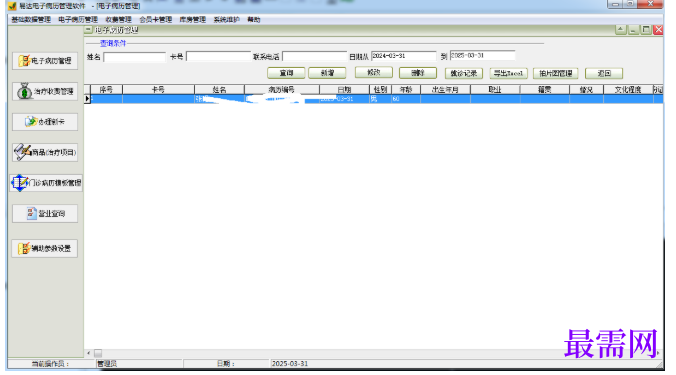
Task: Click the 文化程度 column header
Action: coord(628,90)
